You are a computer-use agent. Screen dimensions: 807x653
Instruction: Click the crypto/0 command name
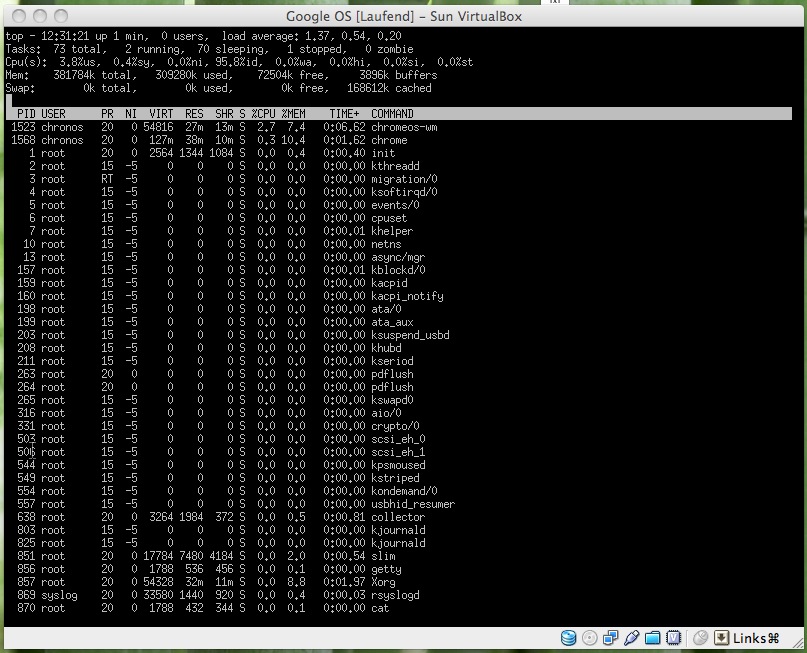[x=395, y=426]
